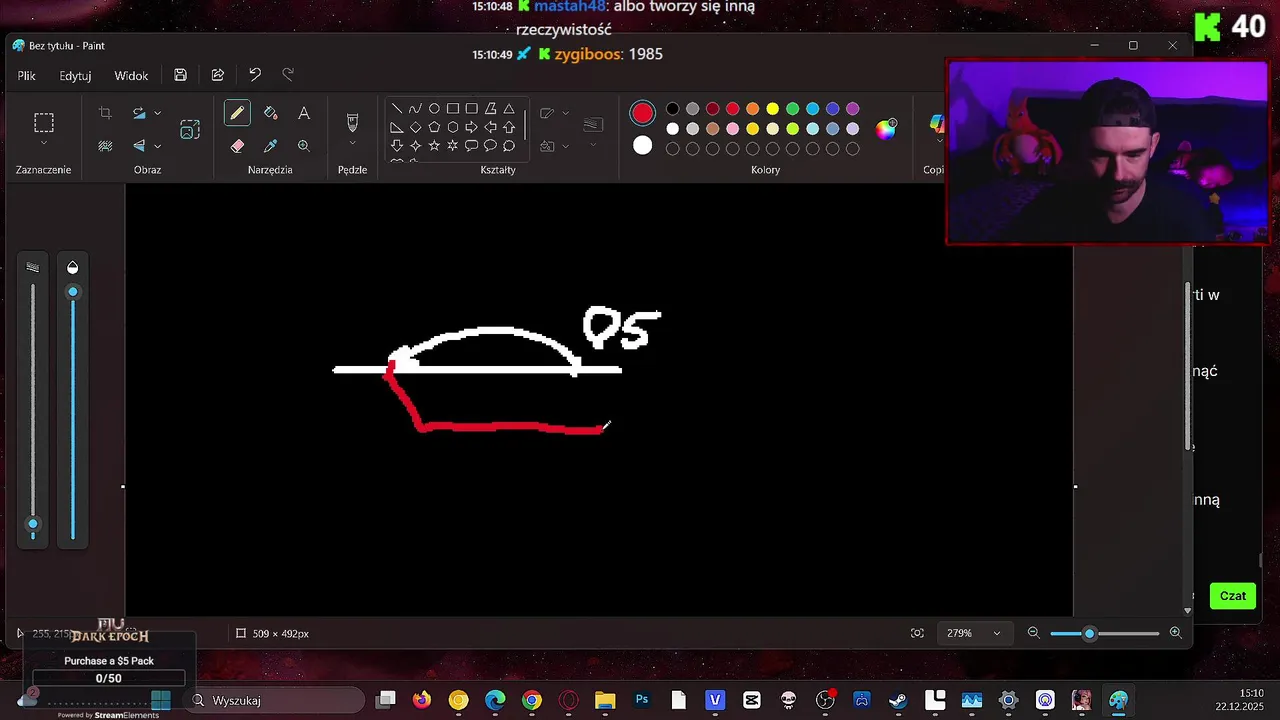This screenshot has height=720, width=1280.
Task: Select secondary Color 2 white circle
Action: [x=642, y=146]
